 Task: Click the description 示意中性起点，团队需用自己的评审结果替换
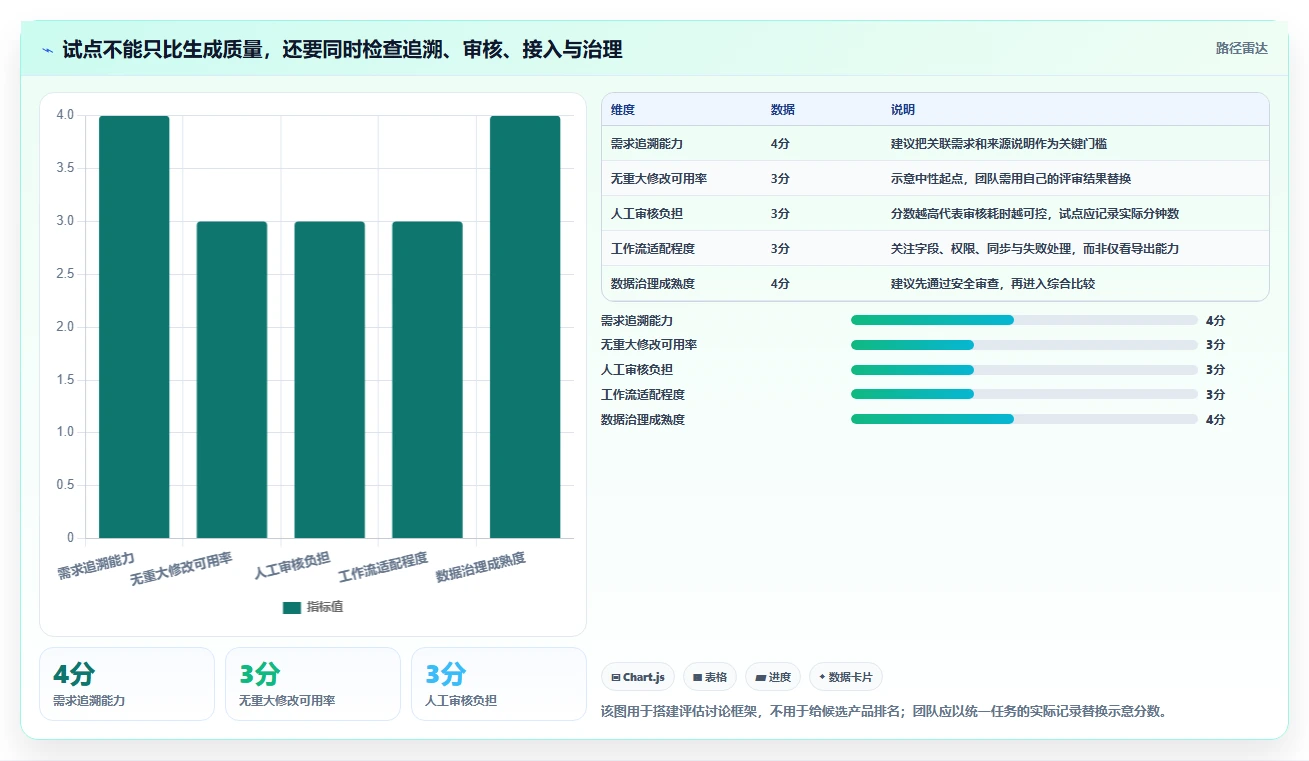(1011, 179)
